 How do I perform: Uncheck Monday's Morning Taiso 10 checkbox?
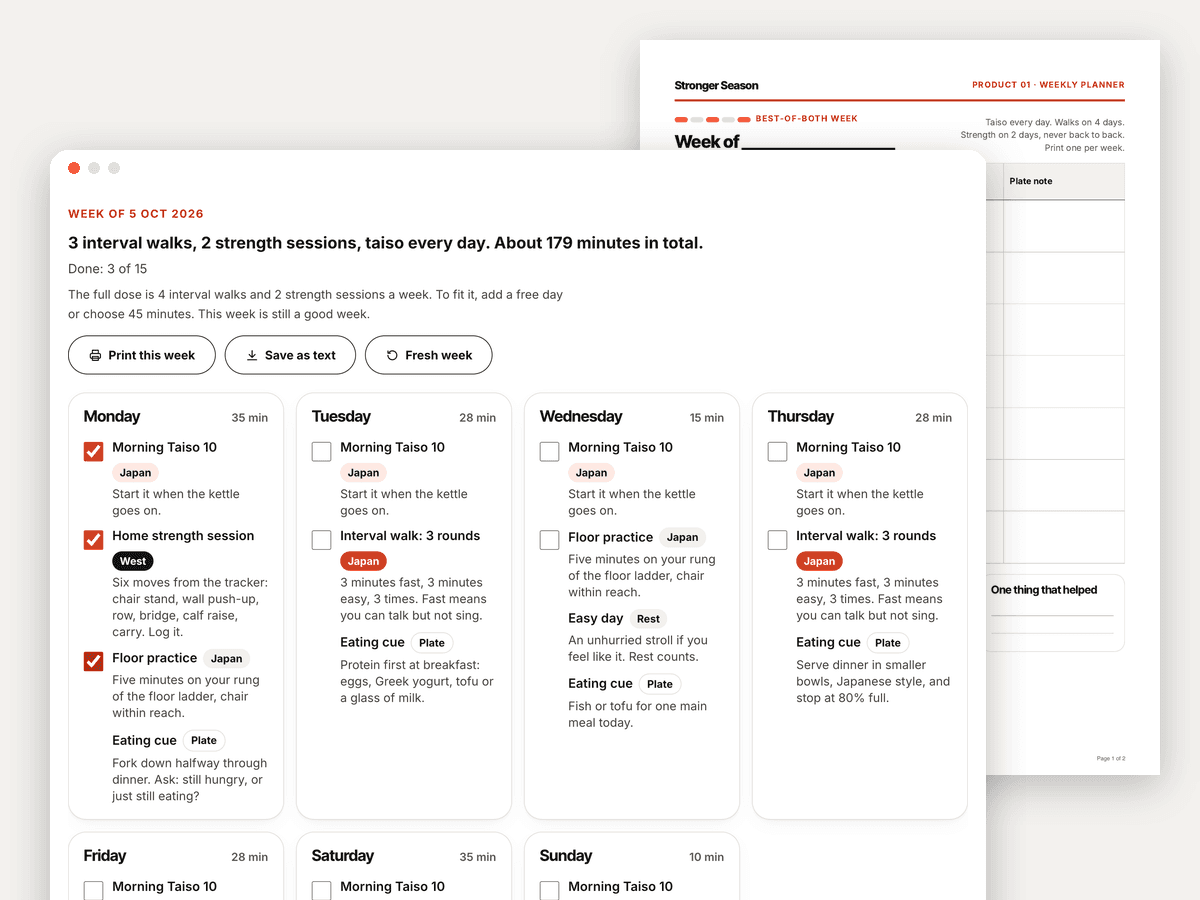[93, 452]
